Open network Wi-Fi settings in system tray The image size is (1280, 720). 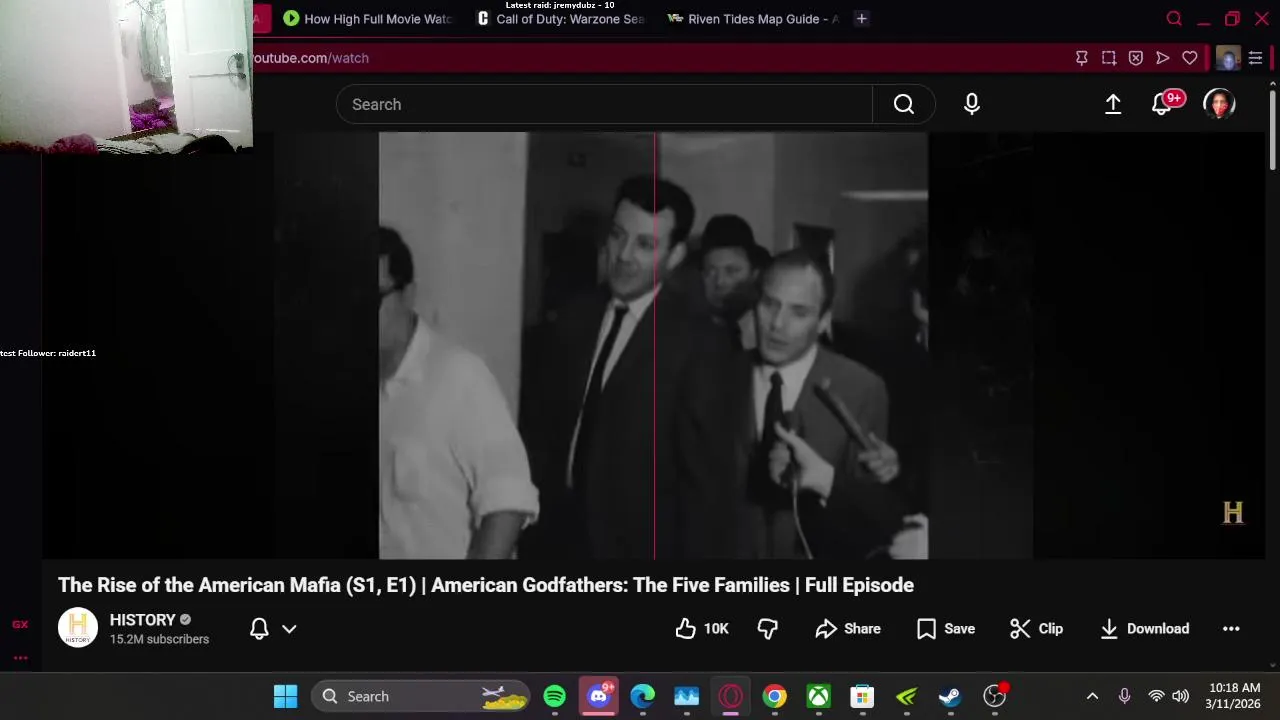coord(1156,696)
